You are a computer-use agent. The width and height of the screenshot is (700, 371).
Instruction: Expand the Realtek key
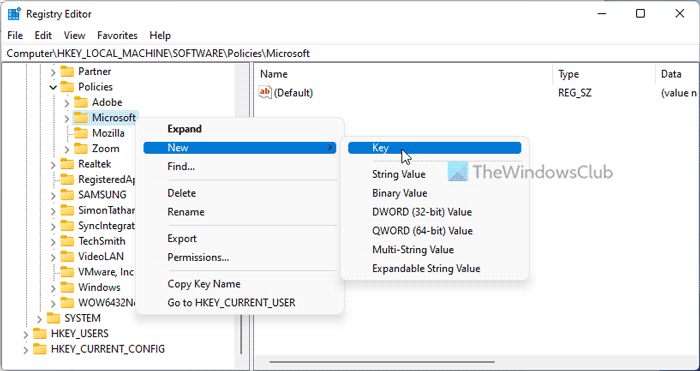(x=53, y=164)
